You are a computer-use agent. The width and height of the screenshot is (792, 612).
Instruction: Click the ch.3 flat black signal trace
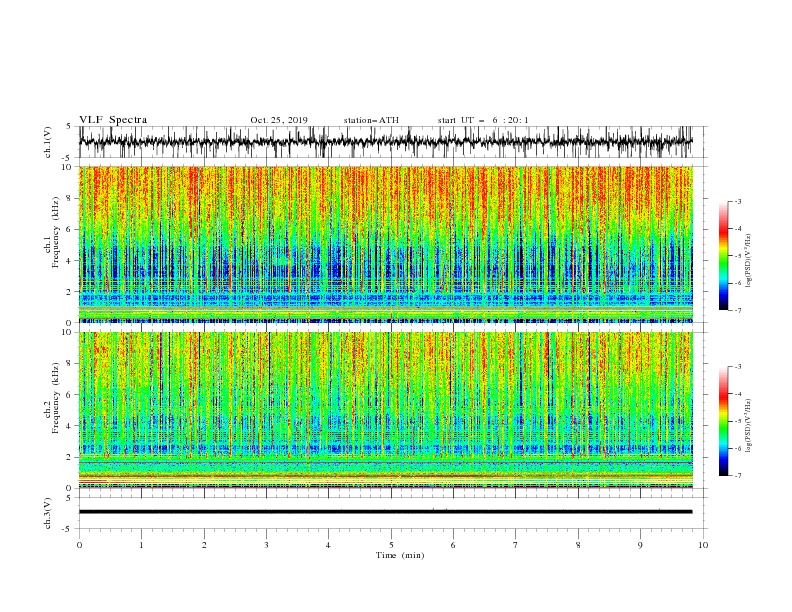pos(385,512)
